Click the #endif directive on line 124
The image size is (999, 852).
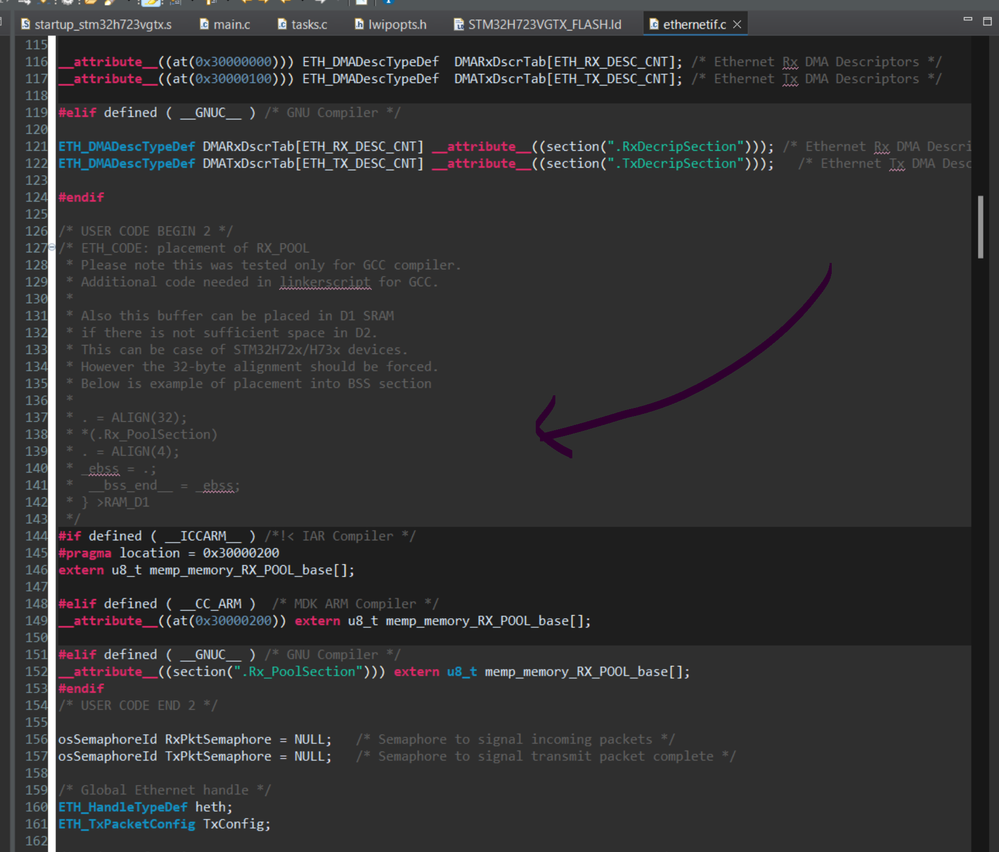coord(81,197)
